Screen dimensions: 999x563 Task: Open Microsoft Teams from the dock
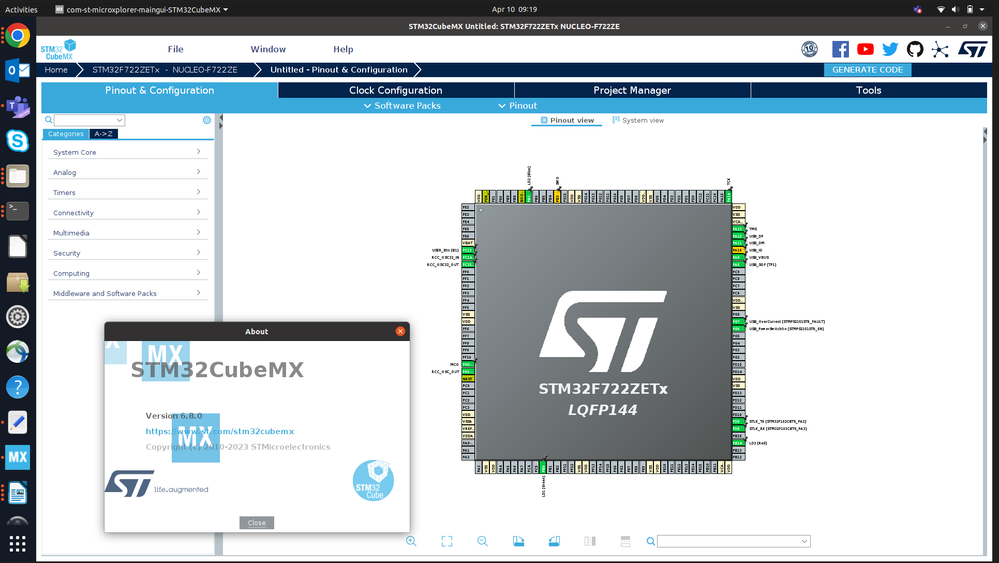click(17, 106)
